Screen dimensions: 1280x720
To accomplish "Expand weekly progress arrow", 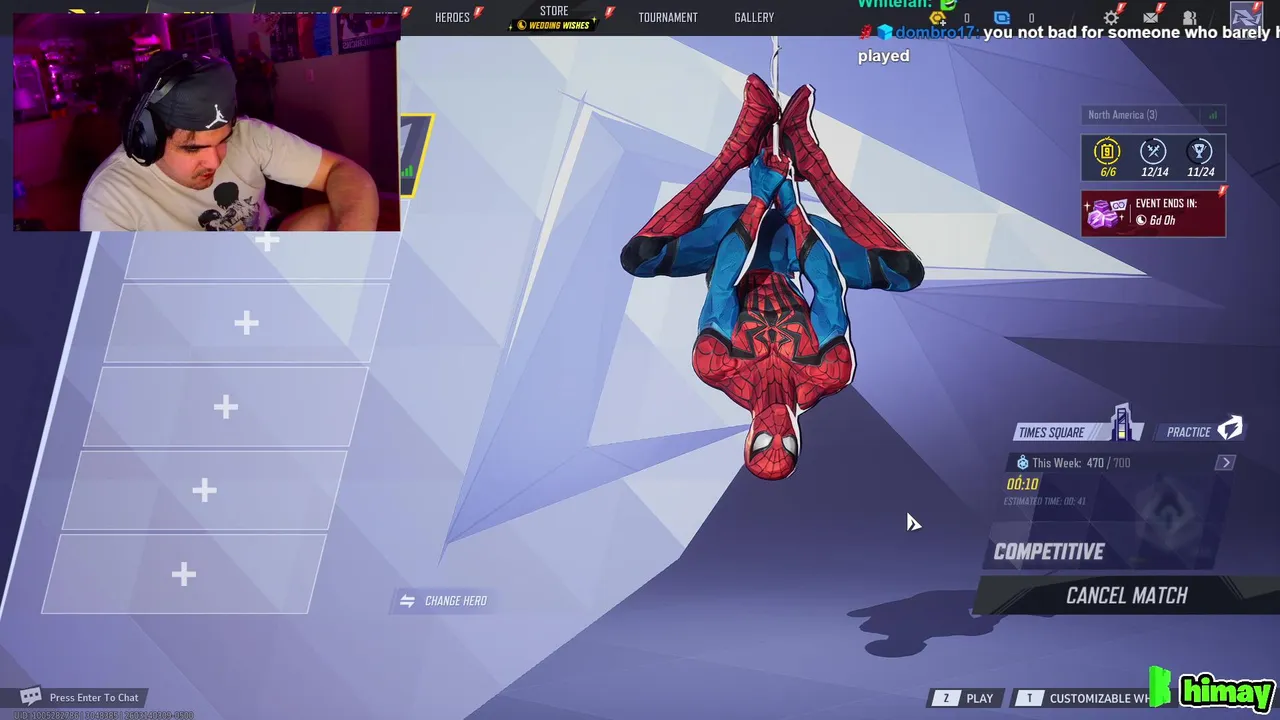I will click(x=1226, y=463).
